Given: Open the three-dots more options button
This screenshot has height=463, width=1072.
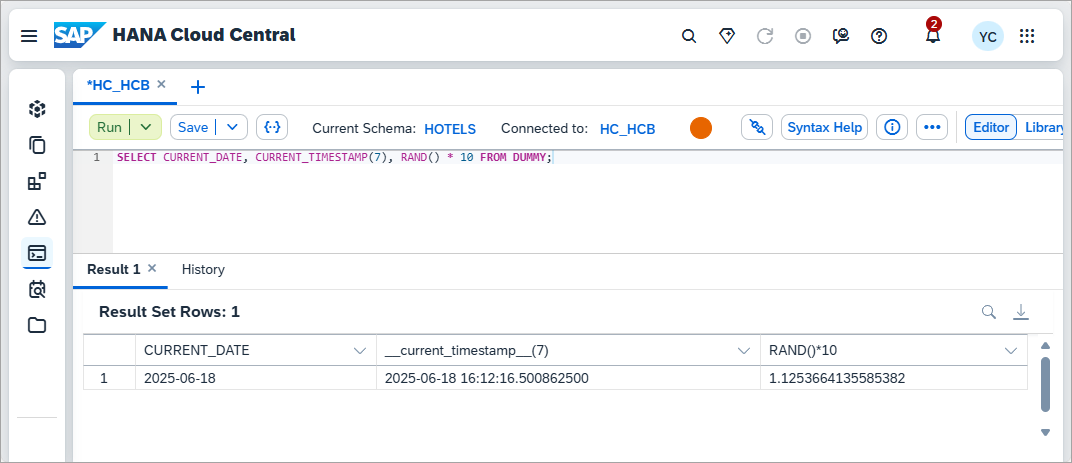Looking at the screenshot, I should click(932, 127).
